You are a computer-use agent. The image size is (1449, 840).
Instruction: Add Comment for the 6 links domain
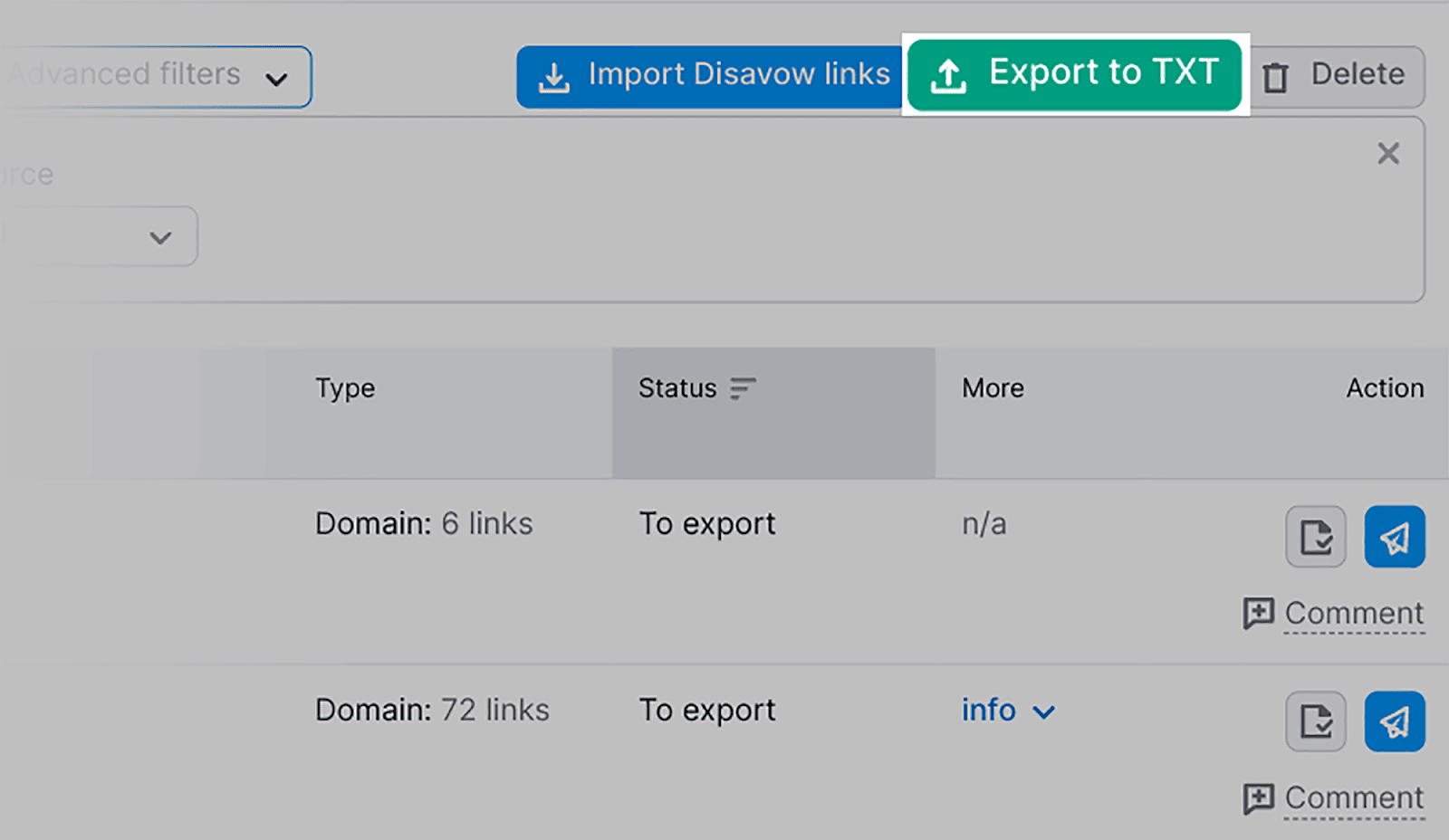[x=1354, y=614]
